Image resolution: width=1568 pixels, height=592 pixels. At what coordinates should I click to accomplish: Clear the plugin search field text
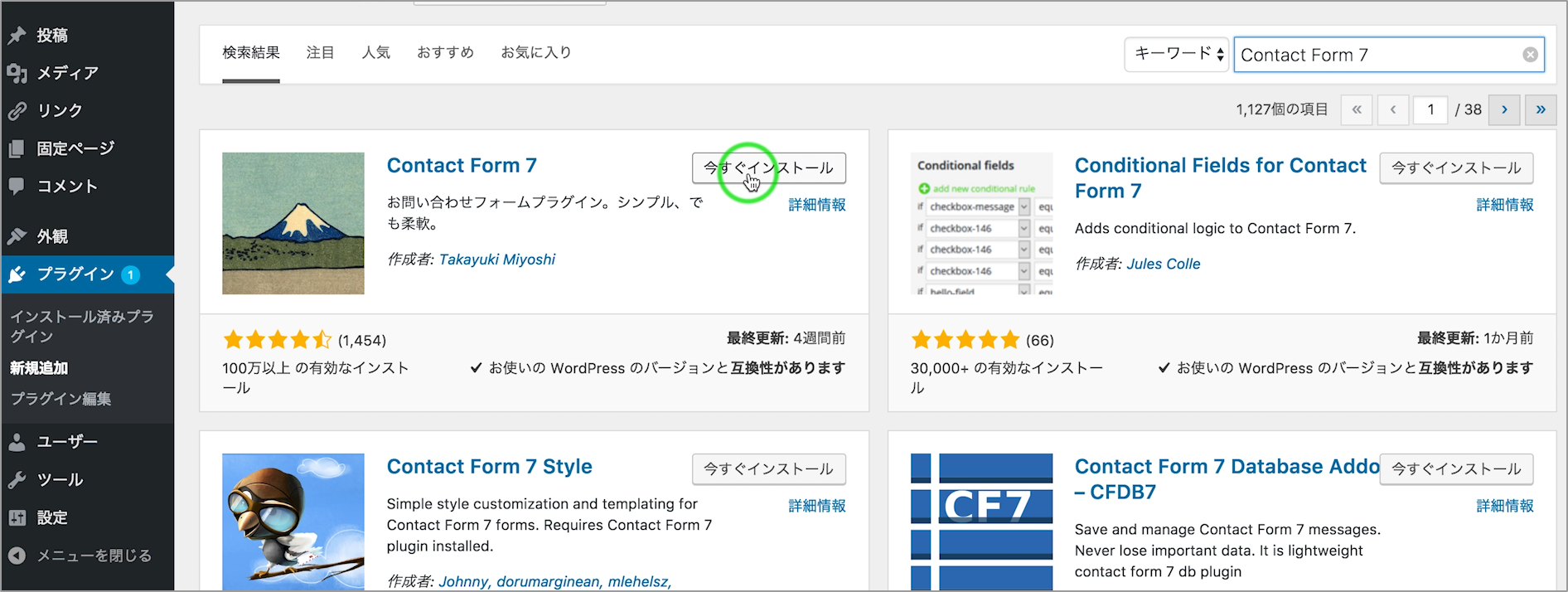[x=1530, y=55]
